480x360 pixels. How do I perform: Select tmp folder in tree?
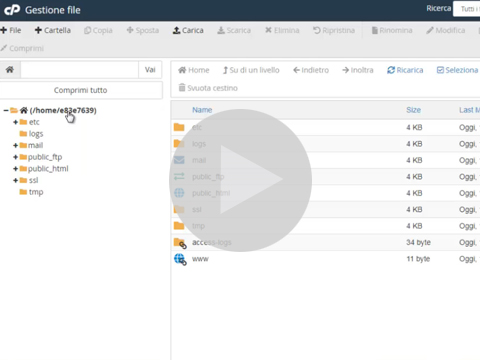36,192
